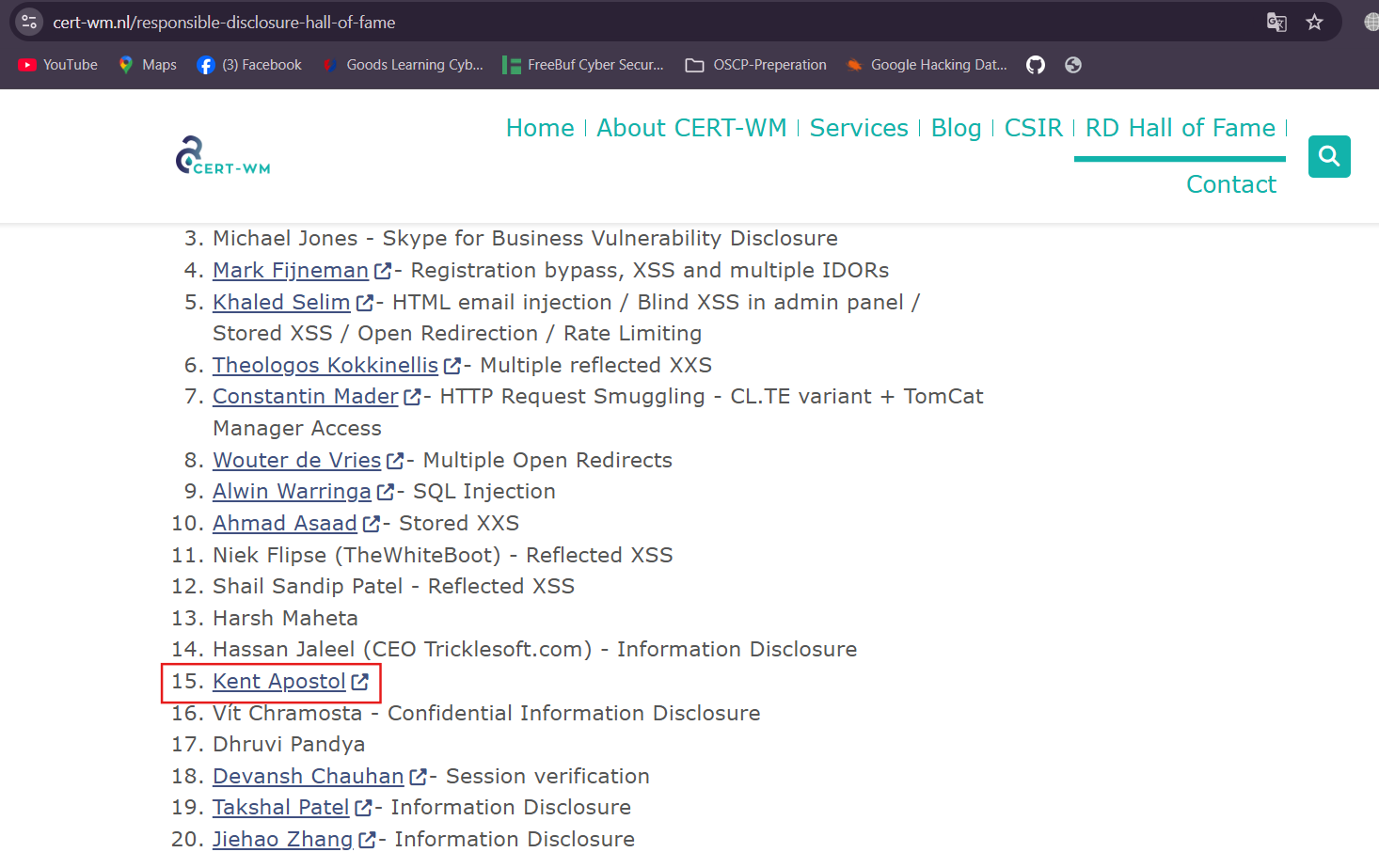This screenshot has height=868, width=1379.
Task: Click the Google Translate icon in address bar
Action: tap(1276, 21)
